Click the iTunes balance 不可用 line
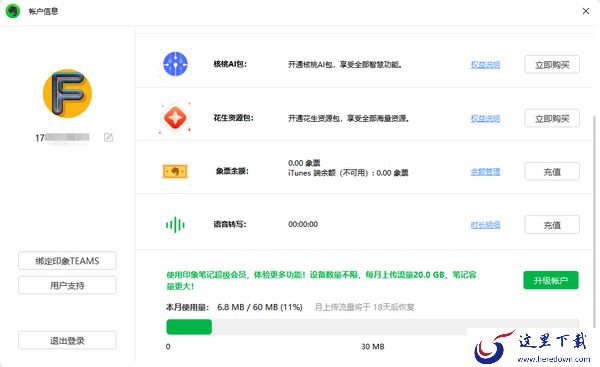This screenshot has height=367, width=600. coord(348,173)
